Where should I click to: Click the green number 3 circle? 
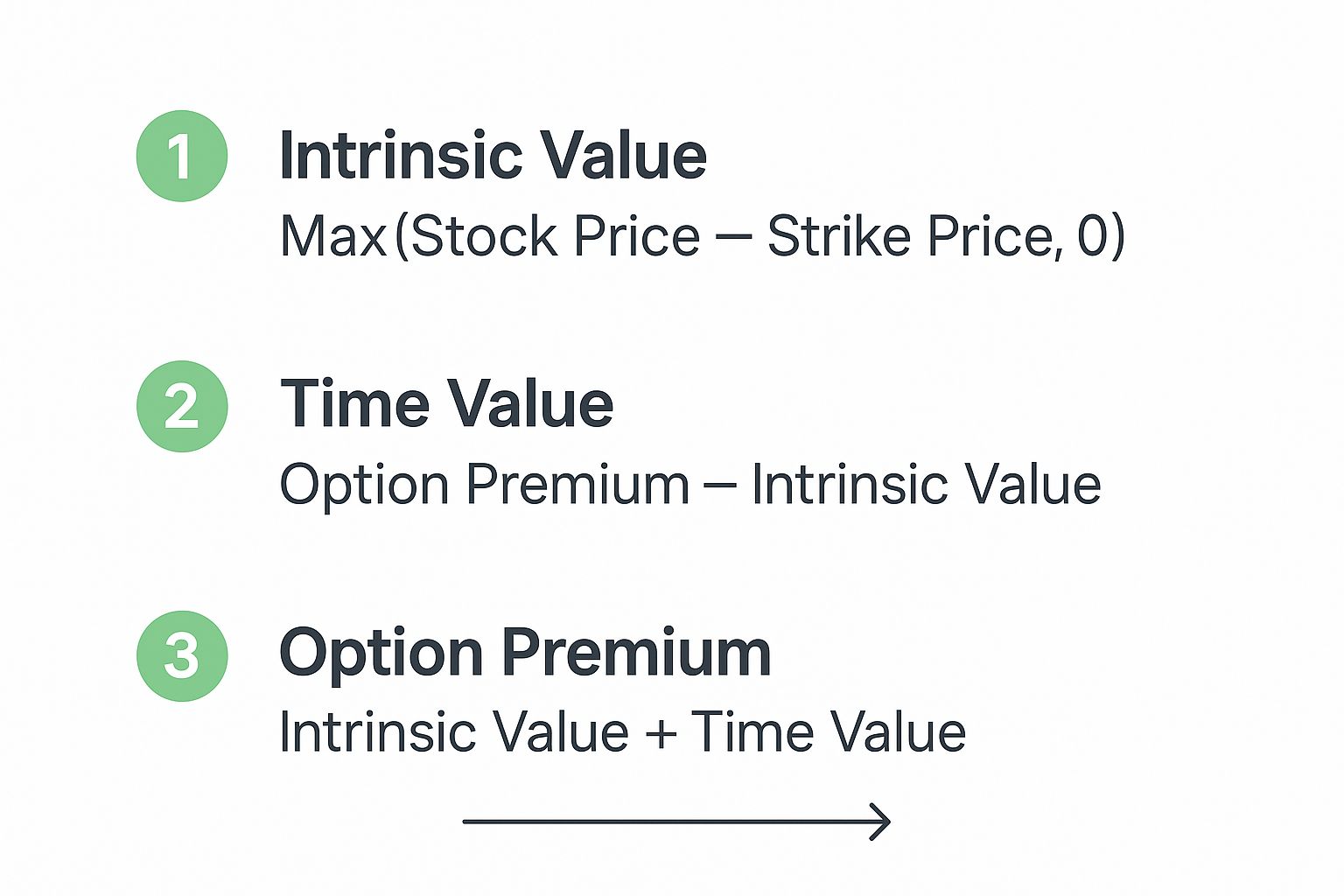[182, 656]
